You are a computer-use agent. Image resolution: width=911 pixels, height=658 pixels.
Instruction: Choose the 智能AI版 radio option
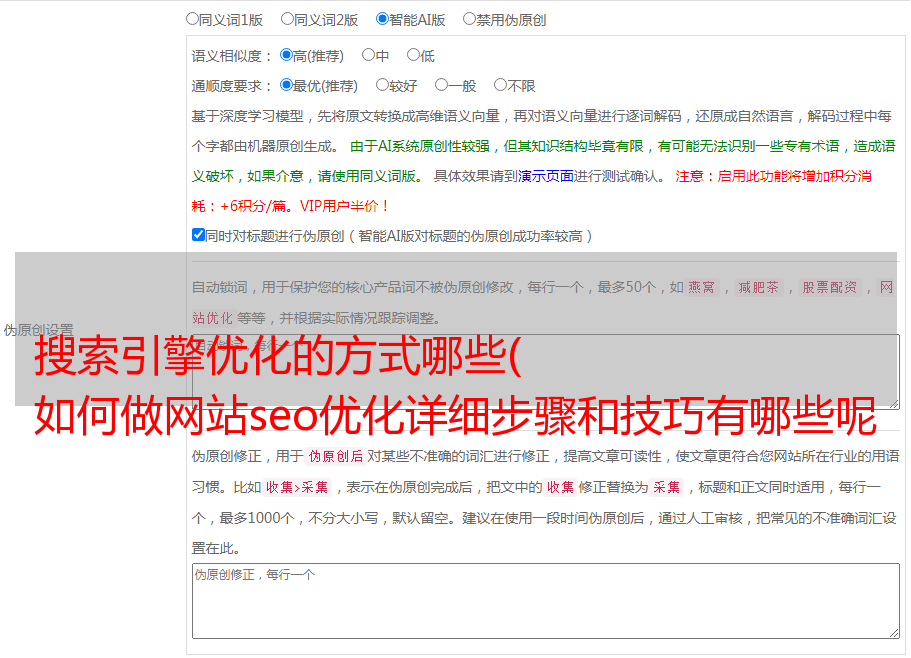click(x=382, y=19)
